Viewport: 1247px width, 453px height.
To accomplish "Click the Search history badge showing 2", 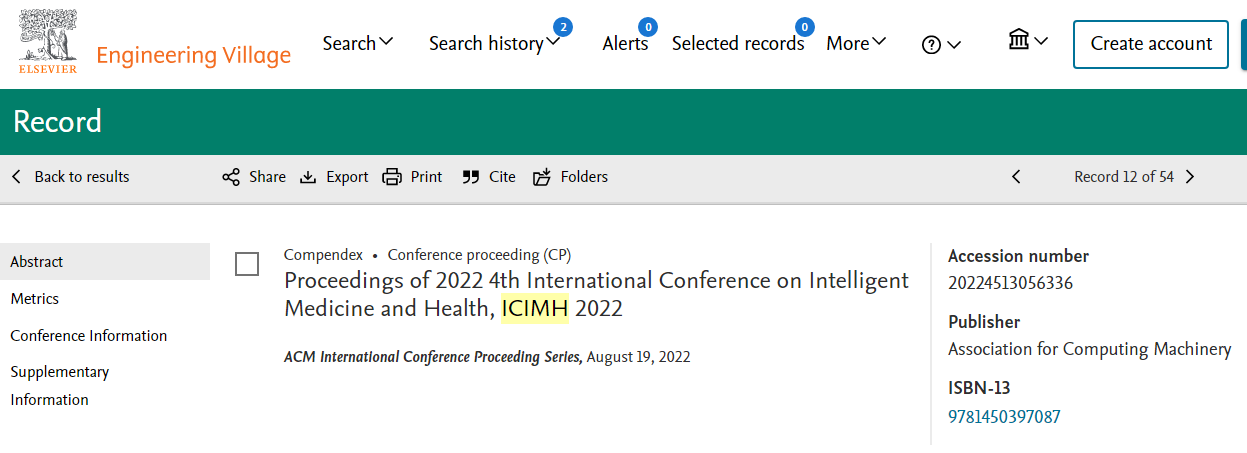I will tap(563, 27).
